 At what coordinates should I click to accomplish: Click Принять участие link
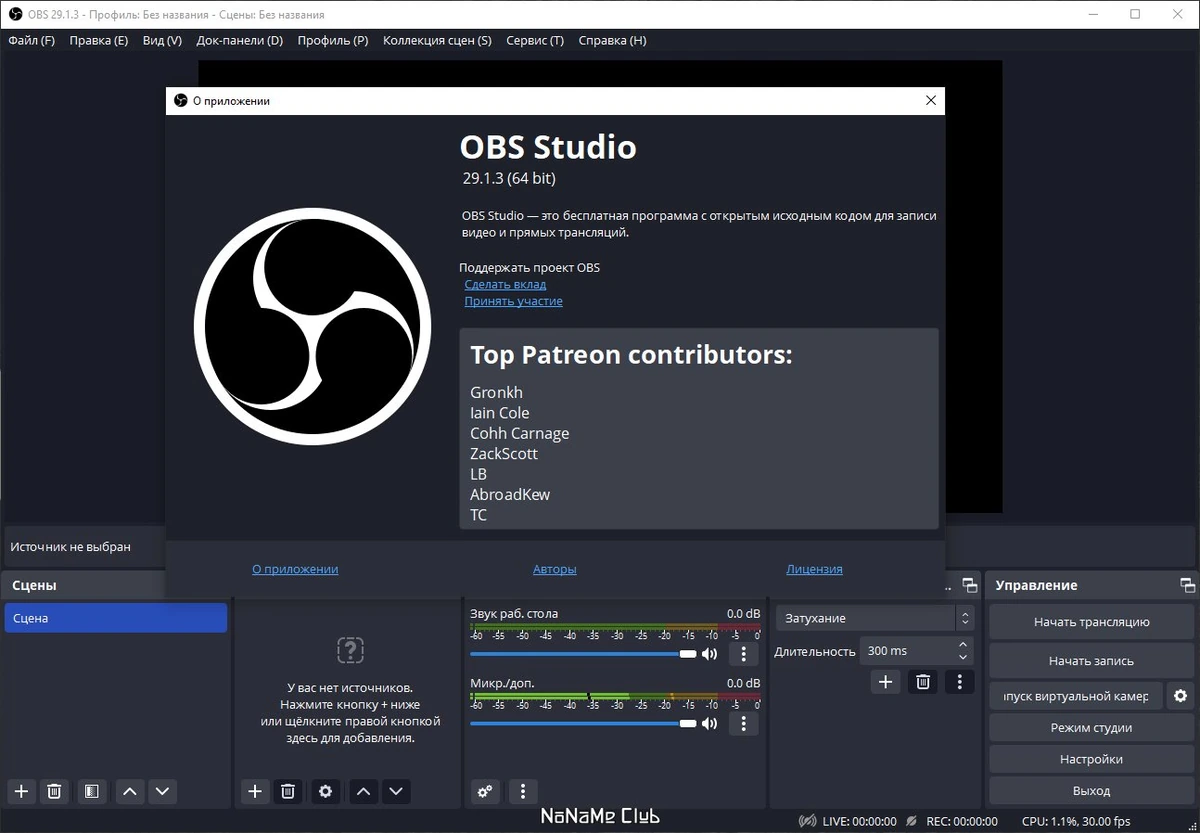coord(513,301)
